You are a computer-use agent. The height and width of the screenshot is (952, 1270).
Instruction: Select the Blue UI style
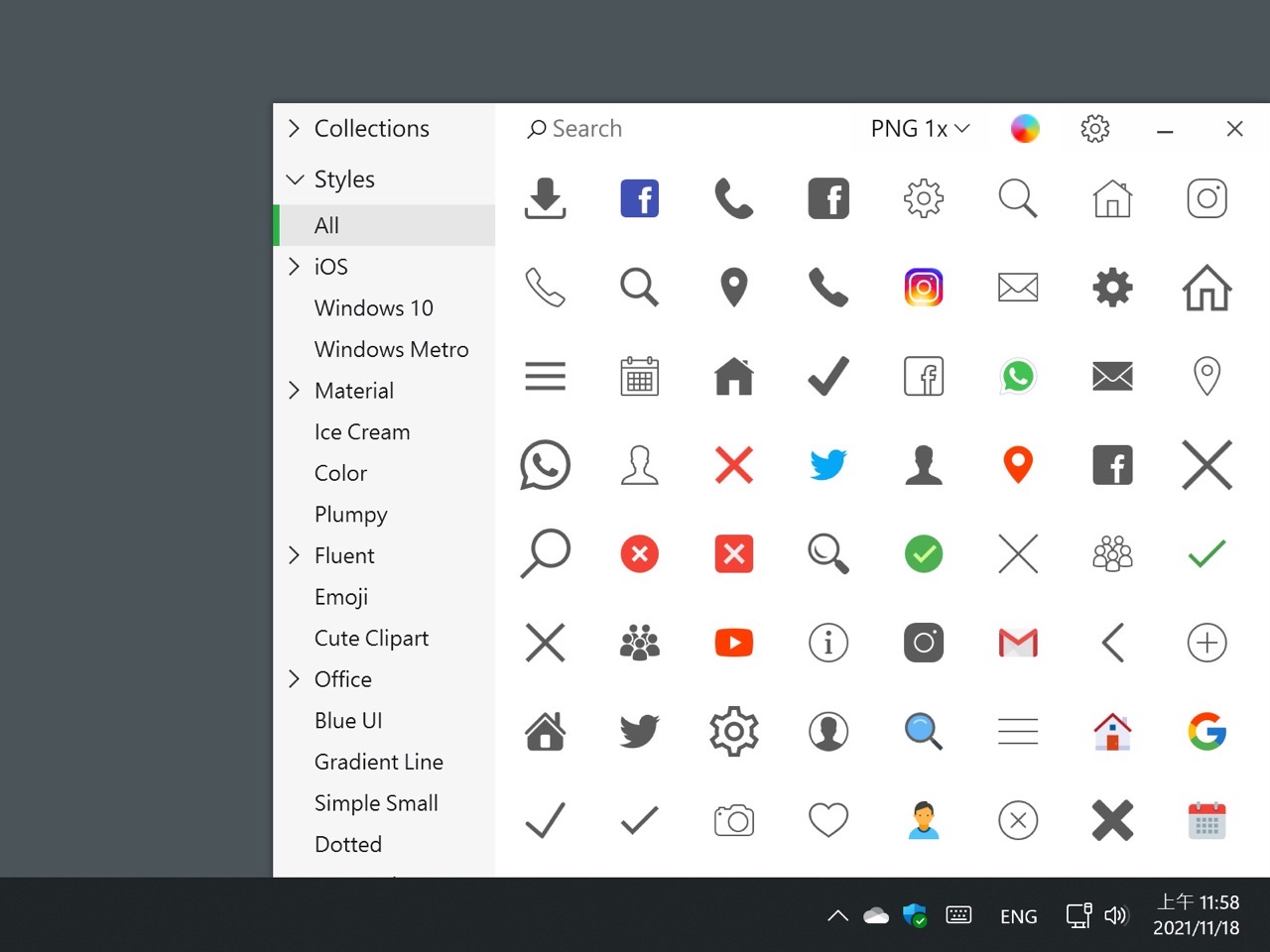(348, 721)
